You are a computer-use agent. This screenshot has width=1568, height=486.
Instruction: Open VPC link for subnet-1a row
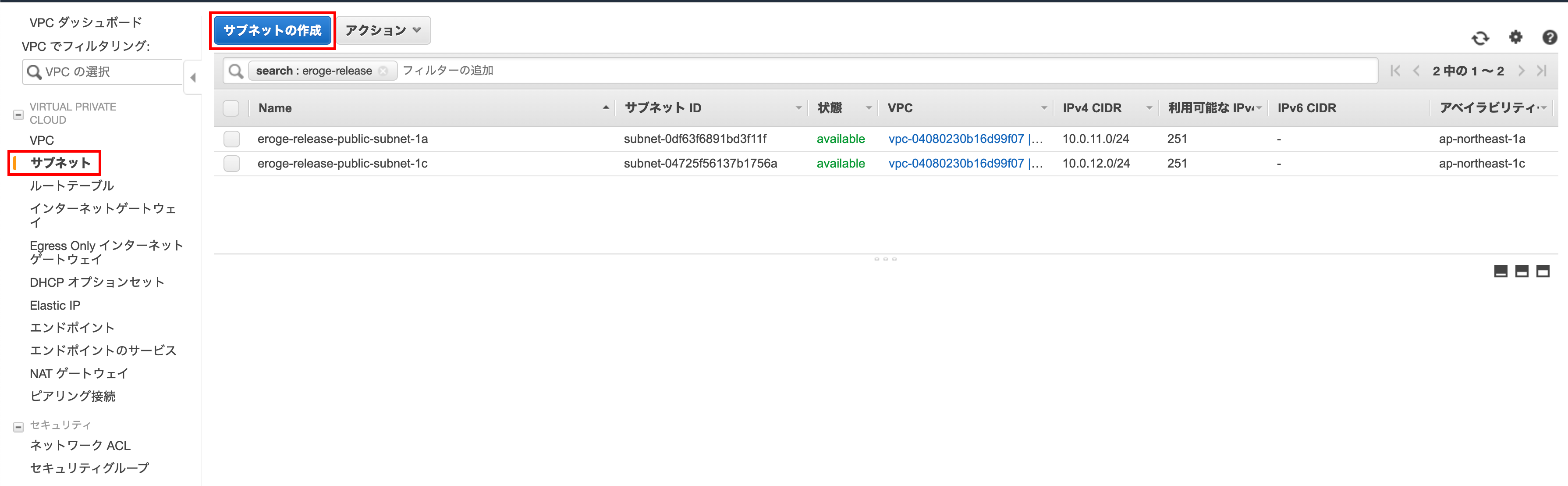[x=956, y=139]
